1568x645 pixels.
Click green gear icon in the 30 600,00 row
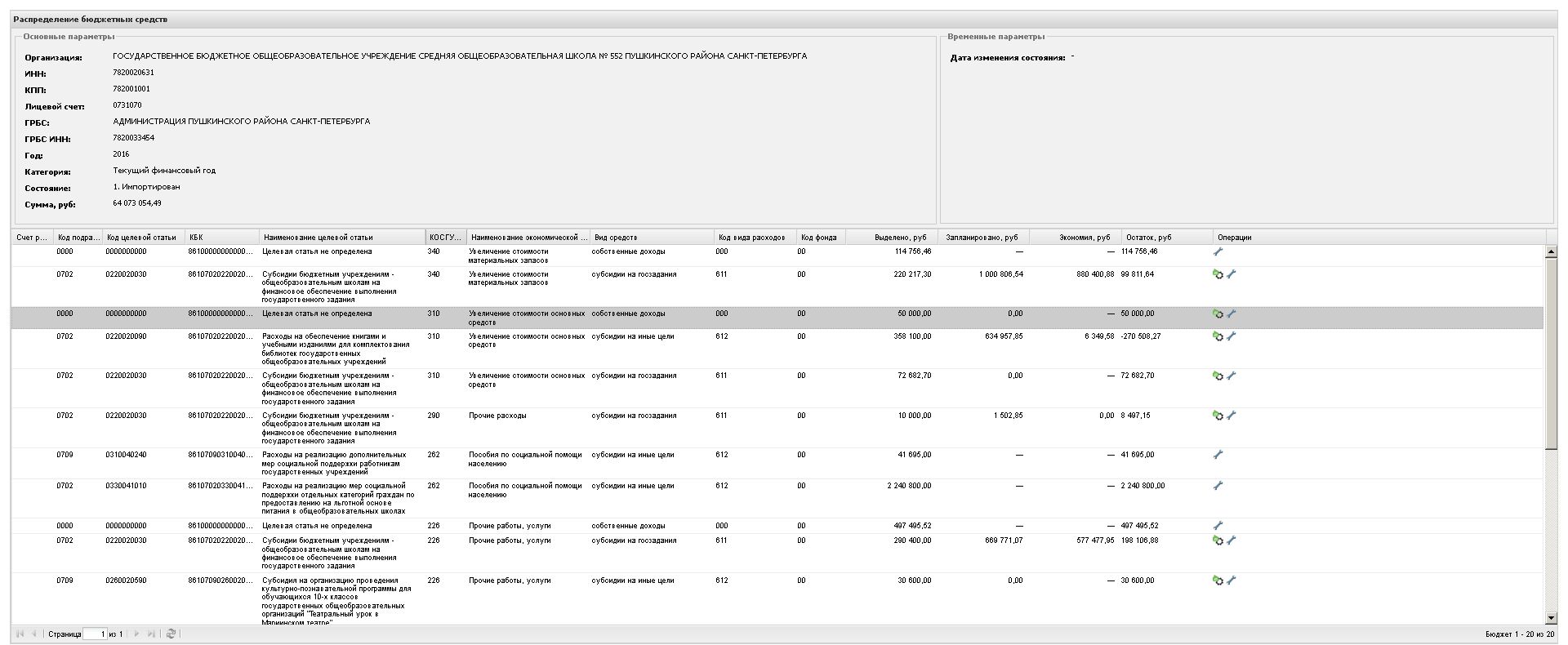[1218, 580]
